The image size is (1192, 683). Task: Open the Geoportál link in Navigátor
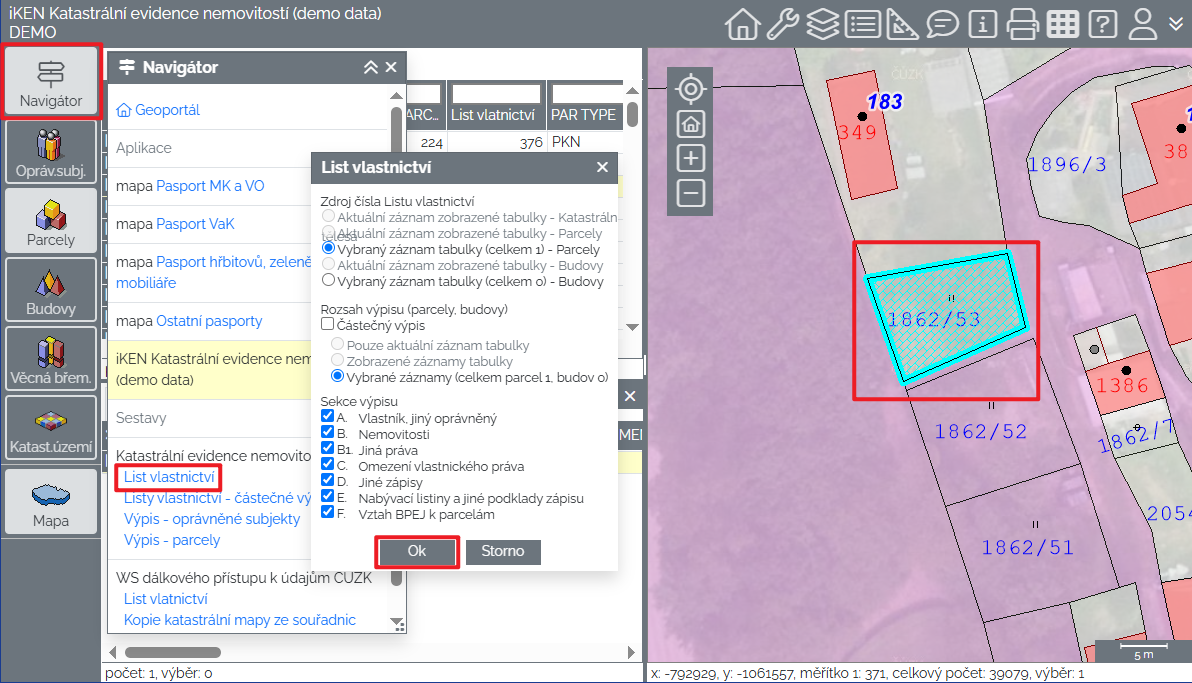pyautogui.click(x=167, y=110)
